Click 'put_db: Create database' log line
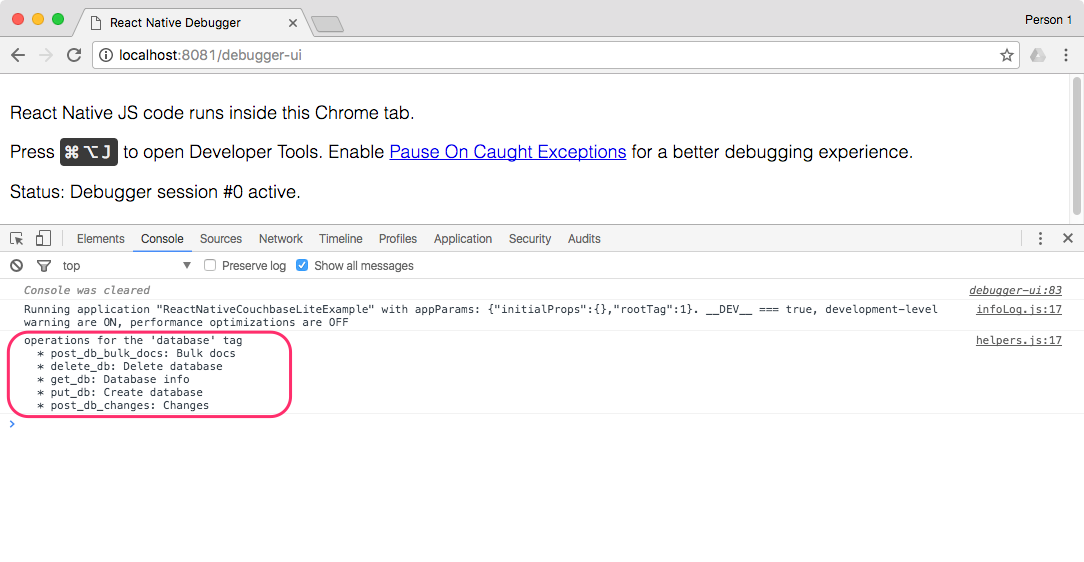 coord(120,393)
